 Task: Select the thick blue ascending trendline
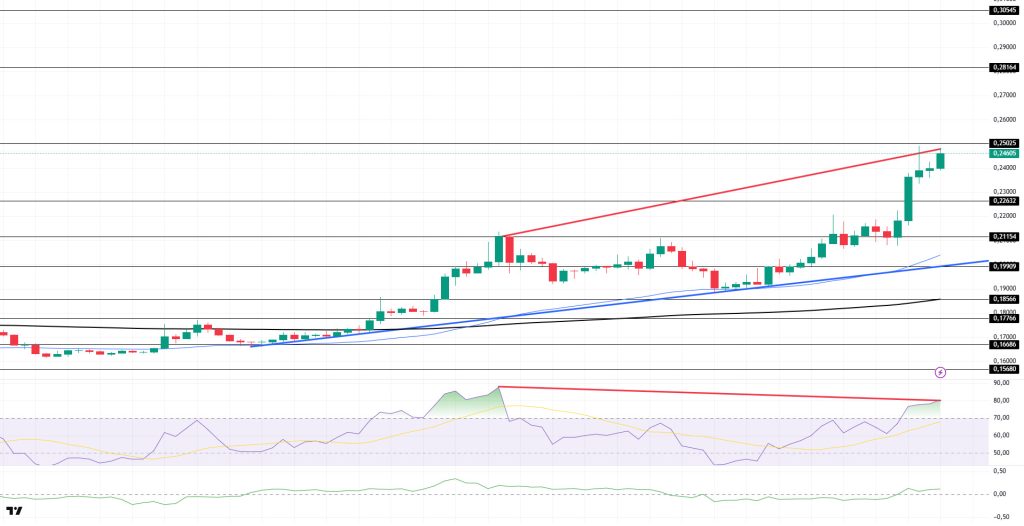620,303
